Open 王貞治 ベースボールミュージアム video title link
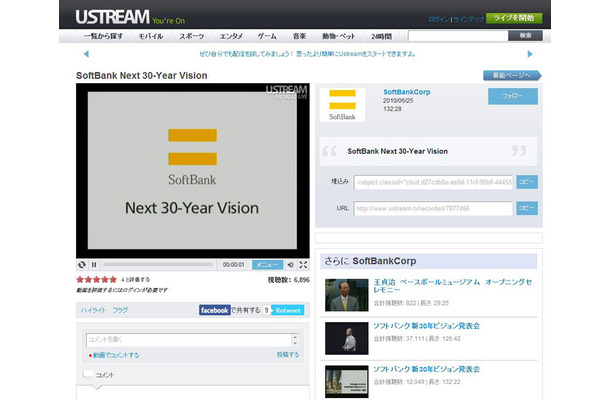 click(x=452, y=286)
